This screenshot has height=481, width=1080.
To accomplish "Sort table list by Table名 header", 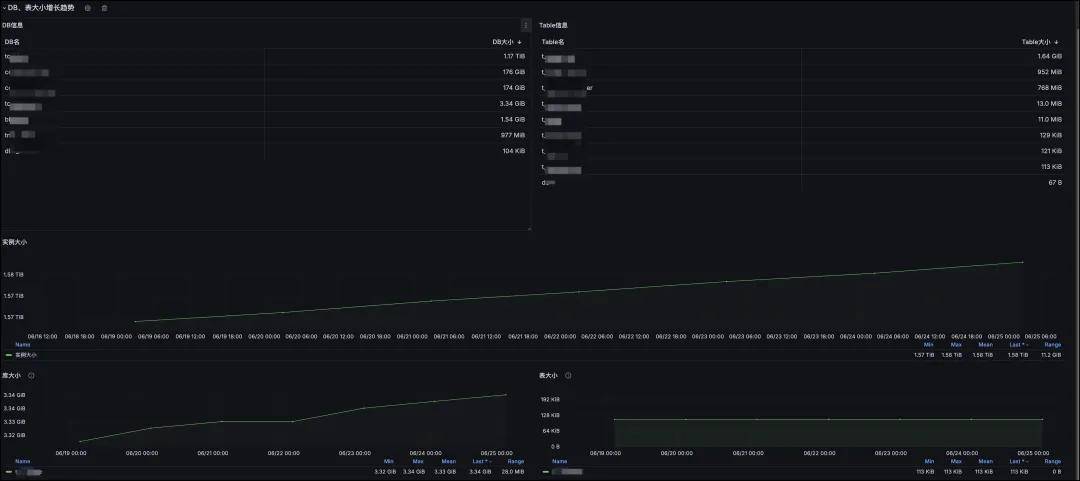I will [x=553, y=42].
